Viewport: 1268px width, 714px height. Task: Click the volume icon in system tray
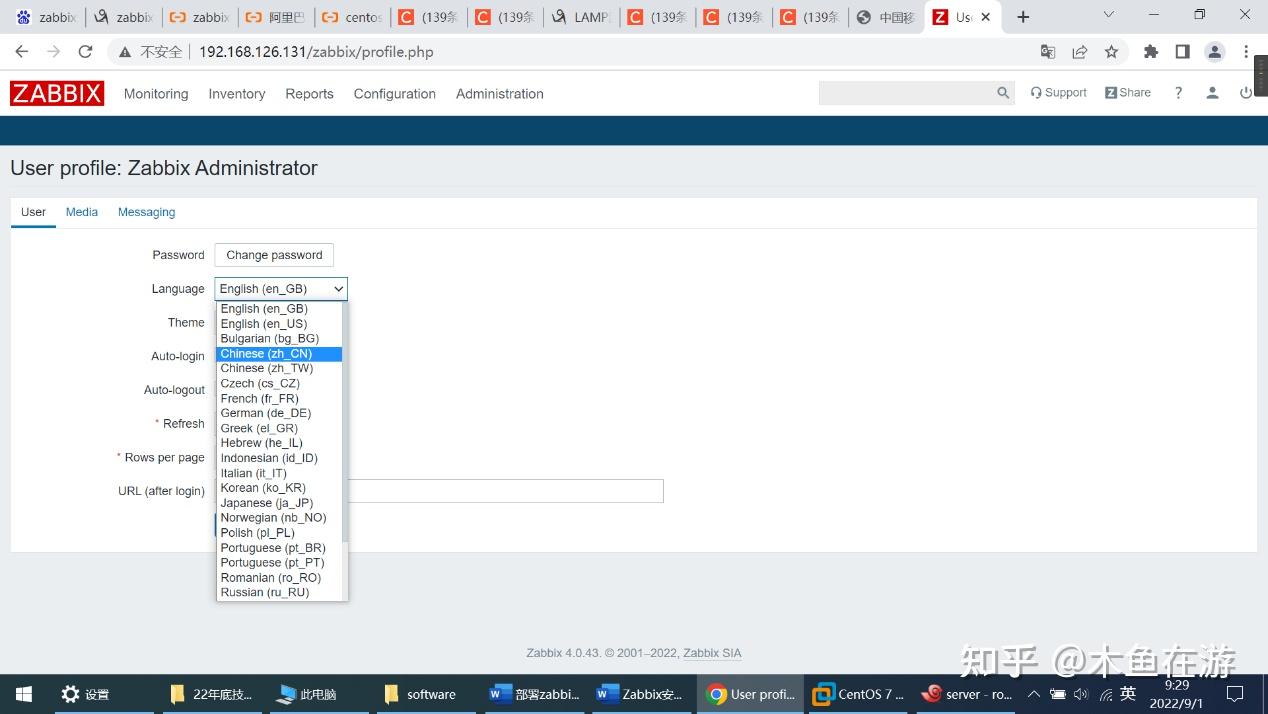1081,694
